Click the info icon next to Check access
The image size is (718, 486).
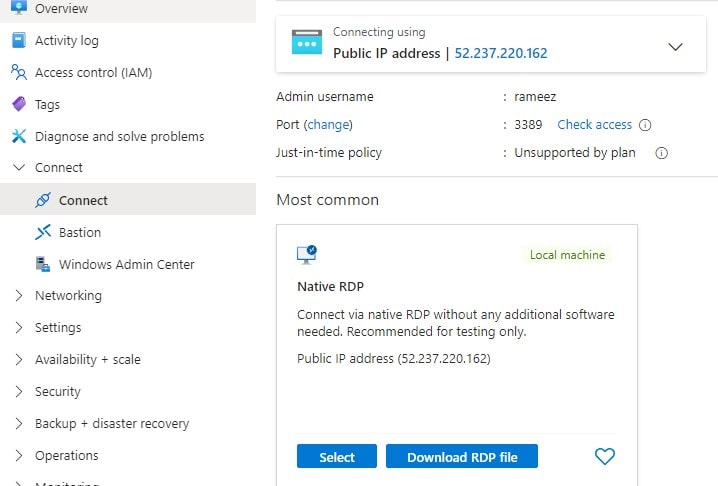(645, 125)
